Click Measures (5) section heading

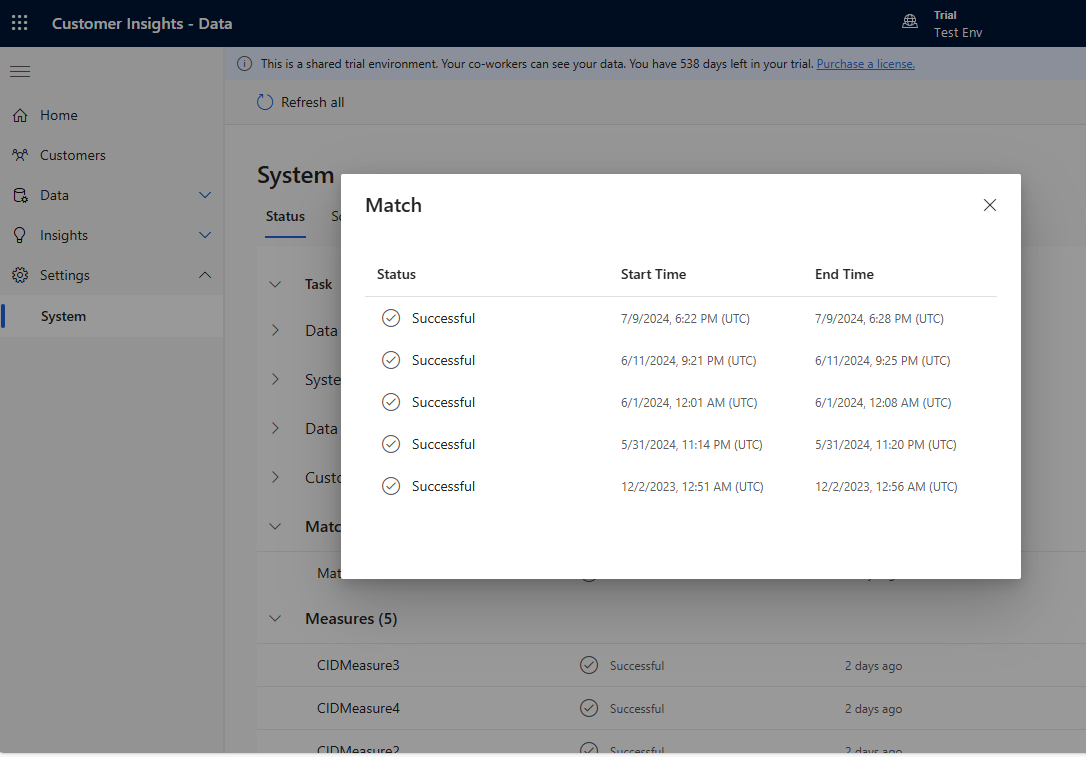[351, 618]
